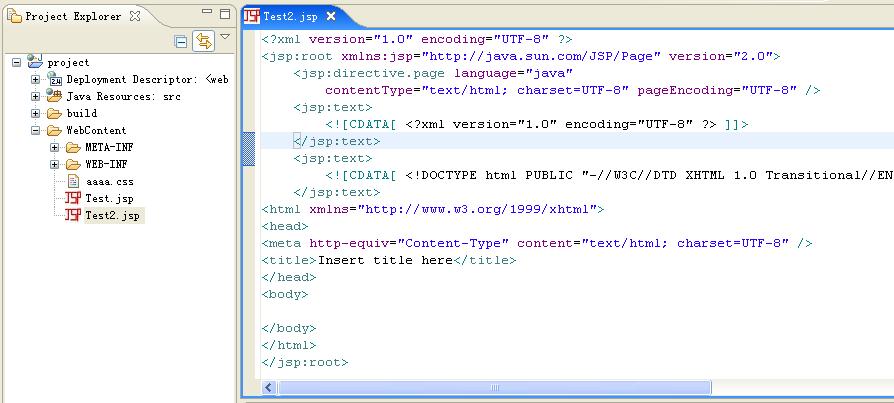Select the WebContent folder label
This screenshot has width=894, height=403.
point(96,131)
